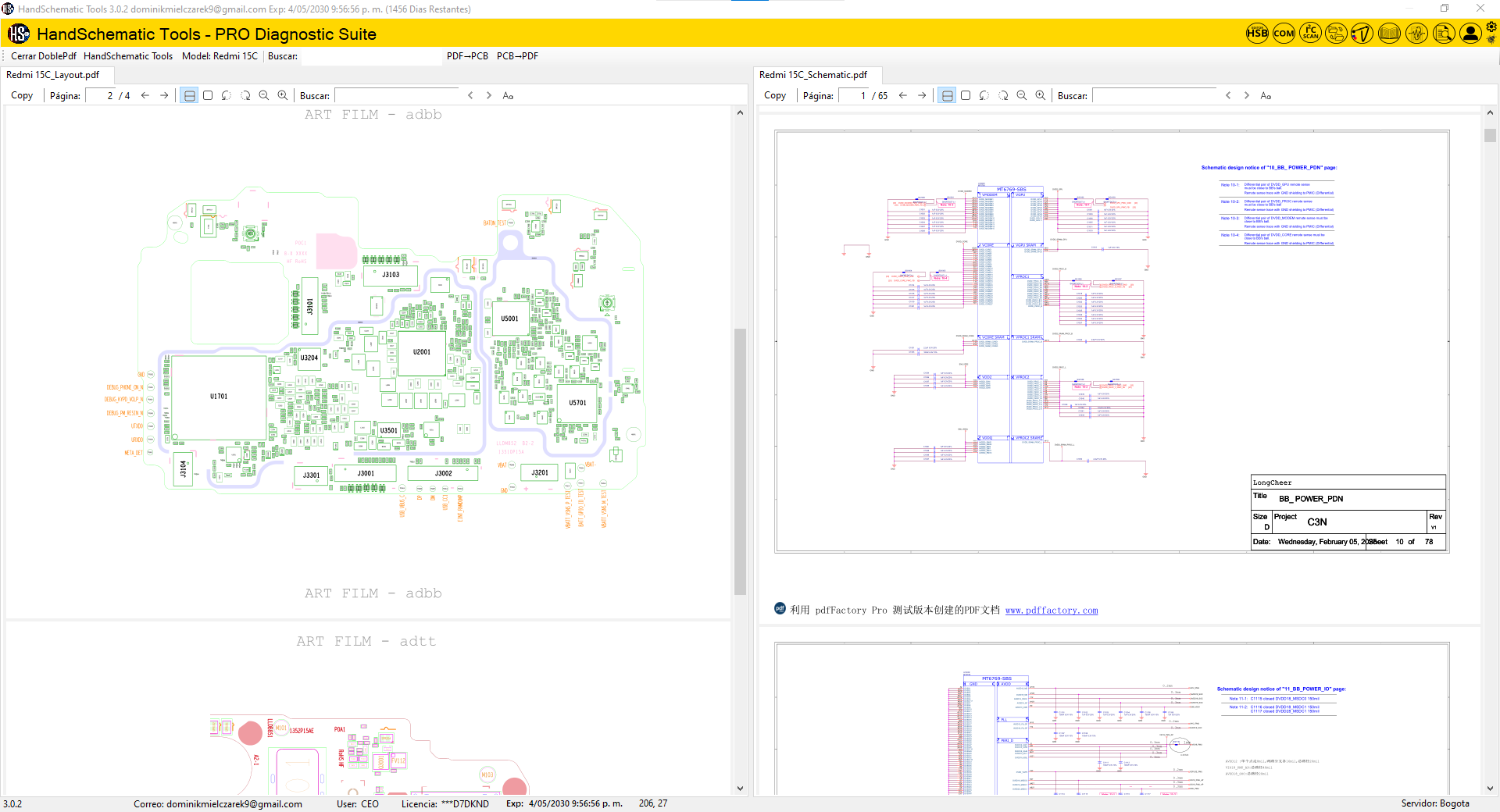Open the open-book manual icon
The image size is (1500, 812).
1389,34
